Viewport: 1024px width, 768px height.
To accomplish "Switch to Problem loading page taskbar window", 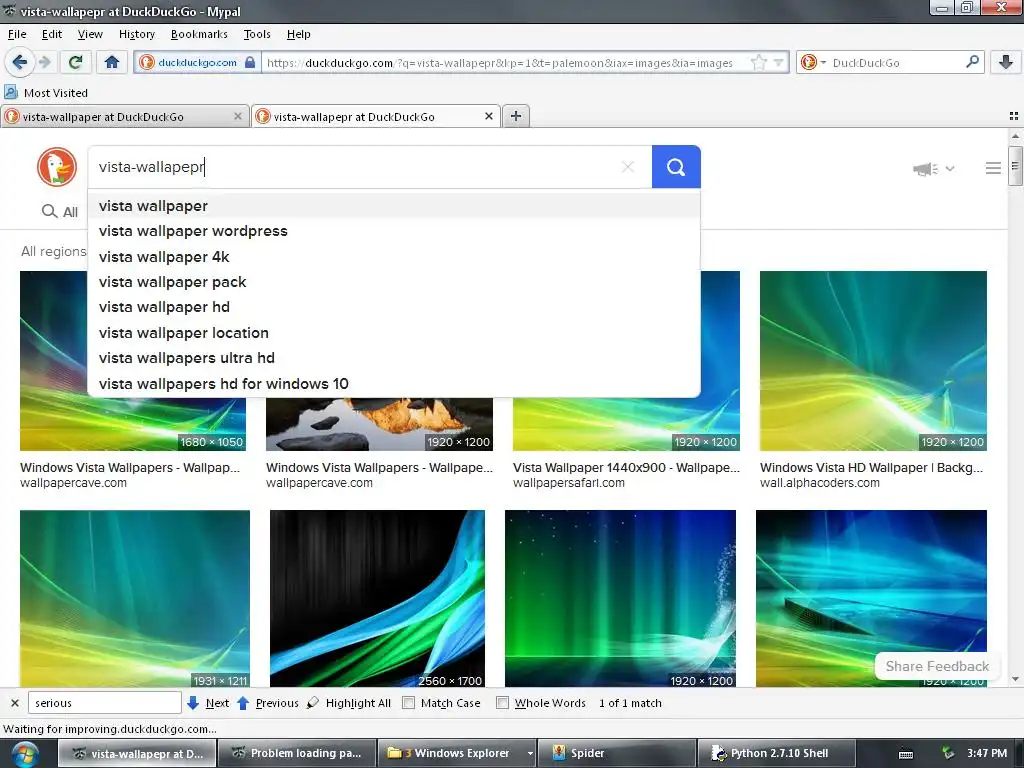I will [x=297, y=753].
